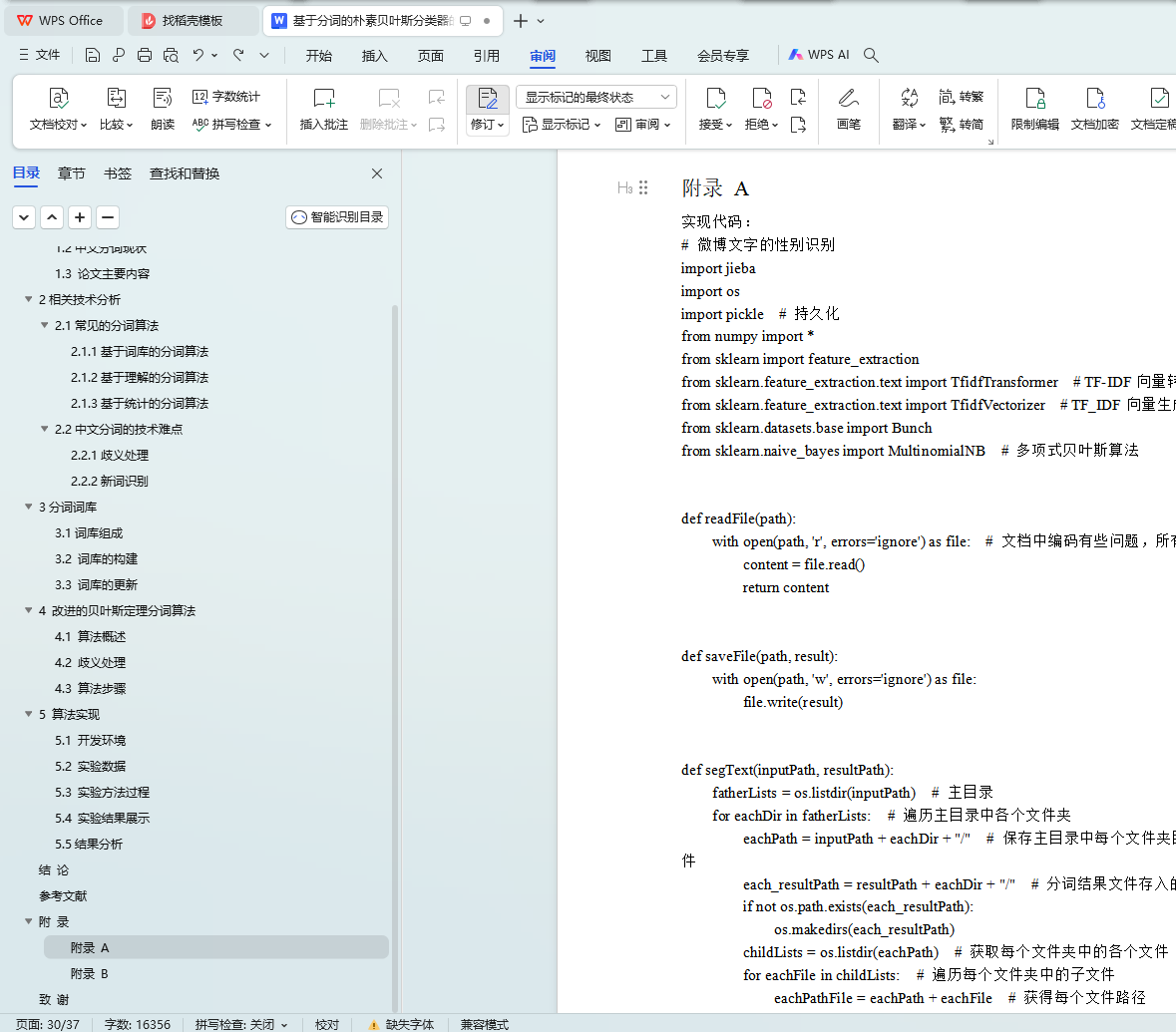Start Read Aloud (朗读)
Screen dimensions: 1176x1032
point(162,110)
